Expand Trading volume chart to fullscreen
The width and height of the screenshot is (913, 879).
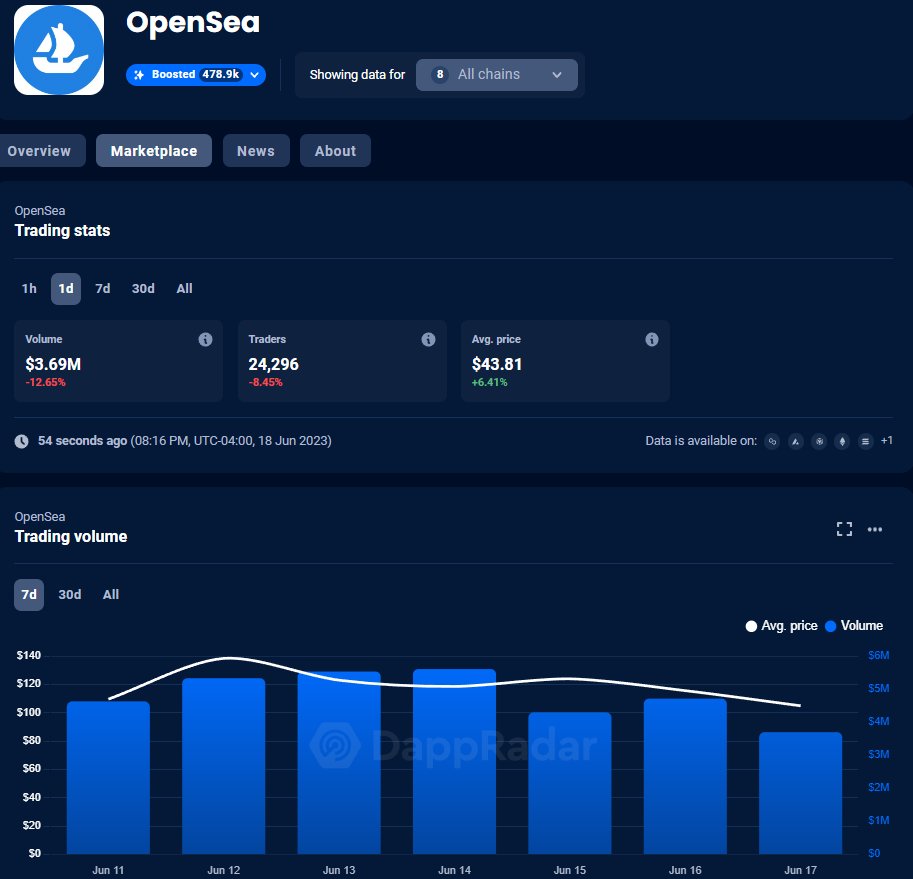click(844, 529)
